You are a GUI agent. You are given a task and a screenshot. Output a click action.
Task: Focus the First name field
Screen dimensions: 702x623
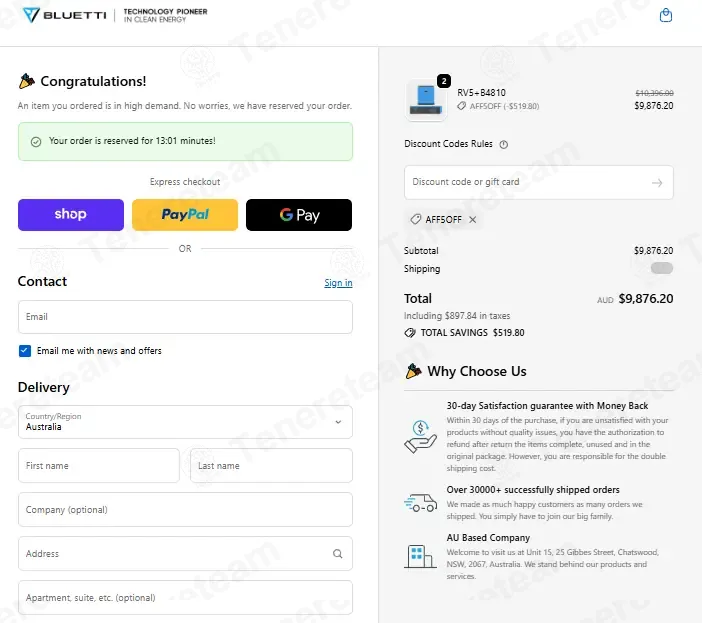[x=99, y=466]
